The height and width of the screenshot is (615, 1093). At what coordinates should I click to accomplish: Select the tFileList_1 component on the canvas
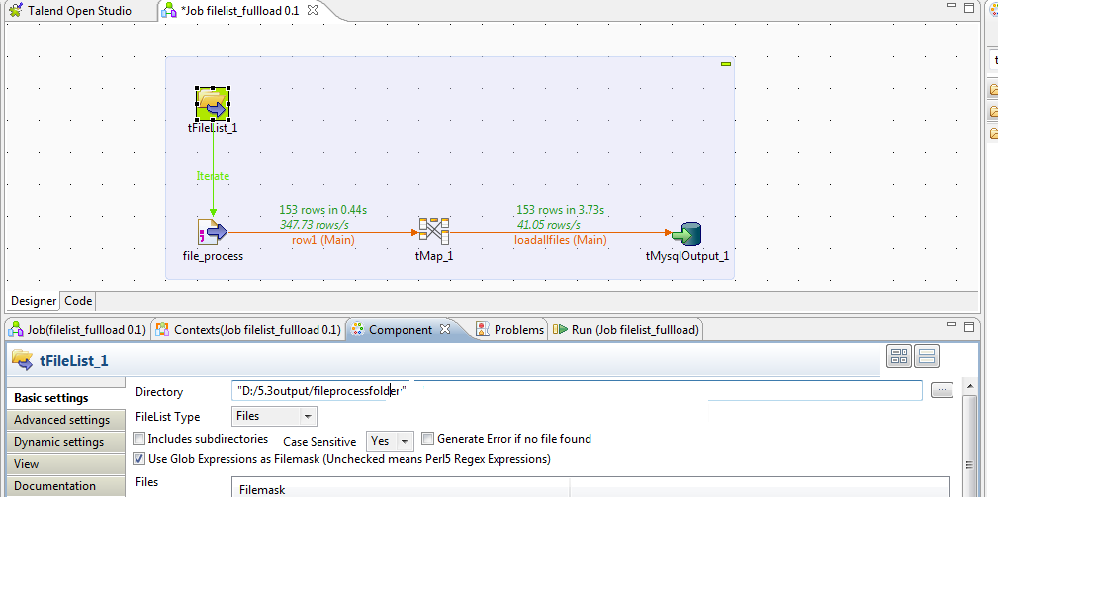212,101
